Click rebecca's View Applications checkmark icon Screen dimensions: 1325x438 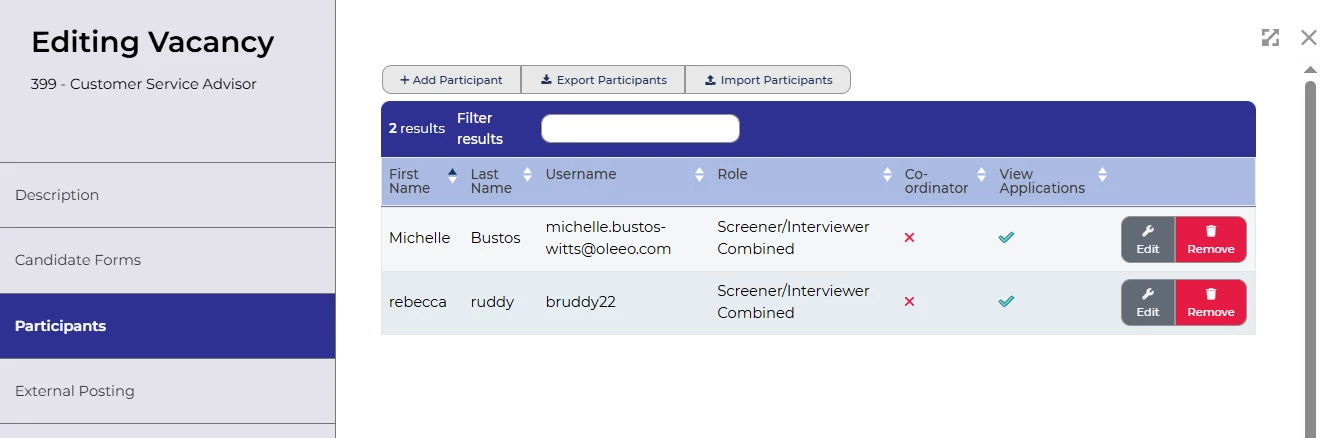1006,301
